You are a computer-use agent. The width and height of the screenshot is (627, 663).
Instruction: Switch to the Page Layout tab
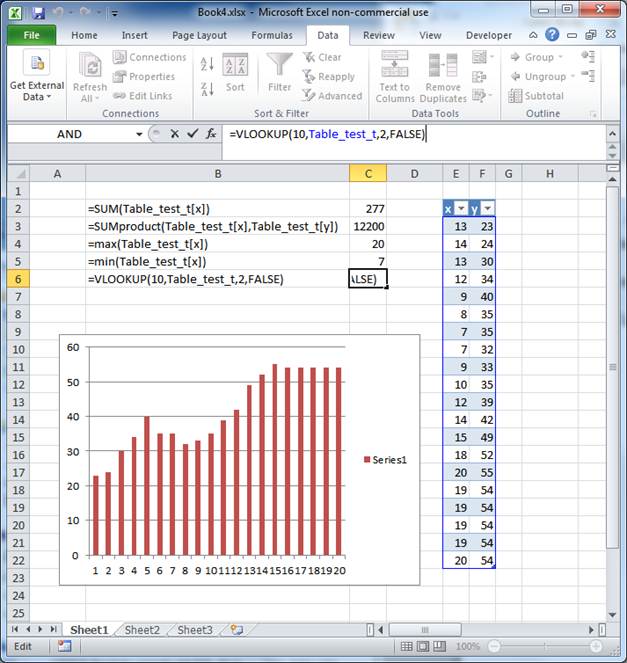pyautogui.click(x=199, y=35)
